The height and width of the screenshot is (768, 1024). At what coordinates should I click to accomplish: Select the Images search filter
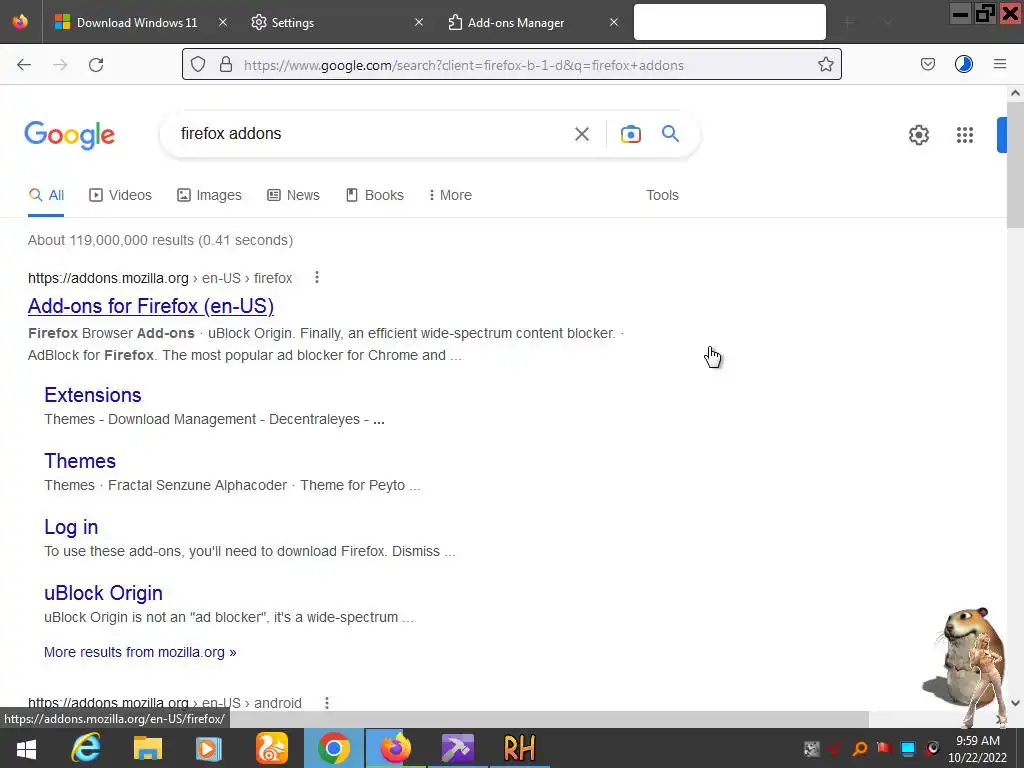[x=209, y=195]
